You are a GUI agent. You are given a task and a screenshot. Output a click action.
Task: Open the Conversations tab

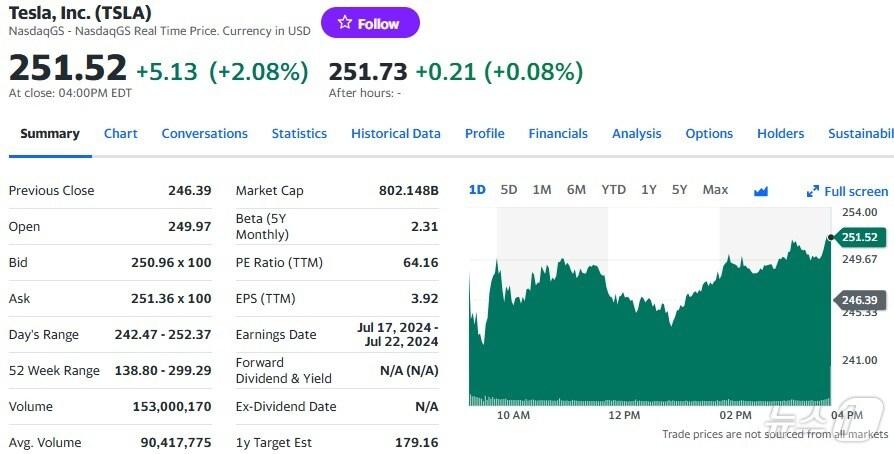click(x=204, y=134)
